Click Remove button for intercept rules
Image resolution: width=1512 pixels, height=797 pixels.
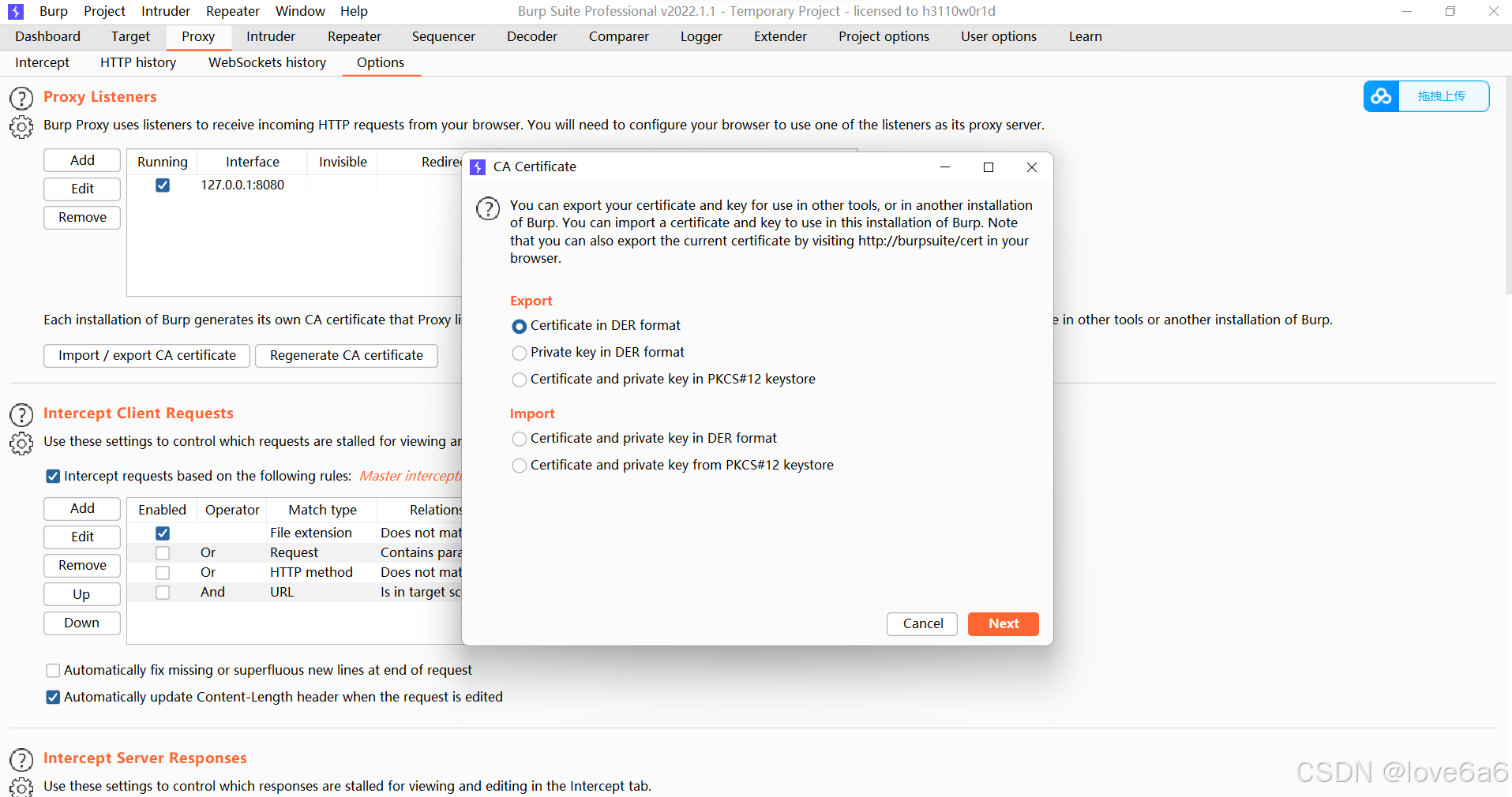(82, 566)
